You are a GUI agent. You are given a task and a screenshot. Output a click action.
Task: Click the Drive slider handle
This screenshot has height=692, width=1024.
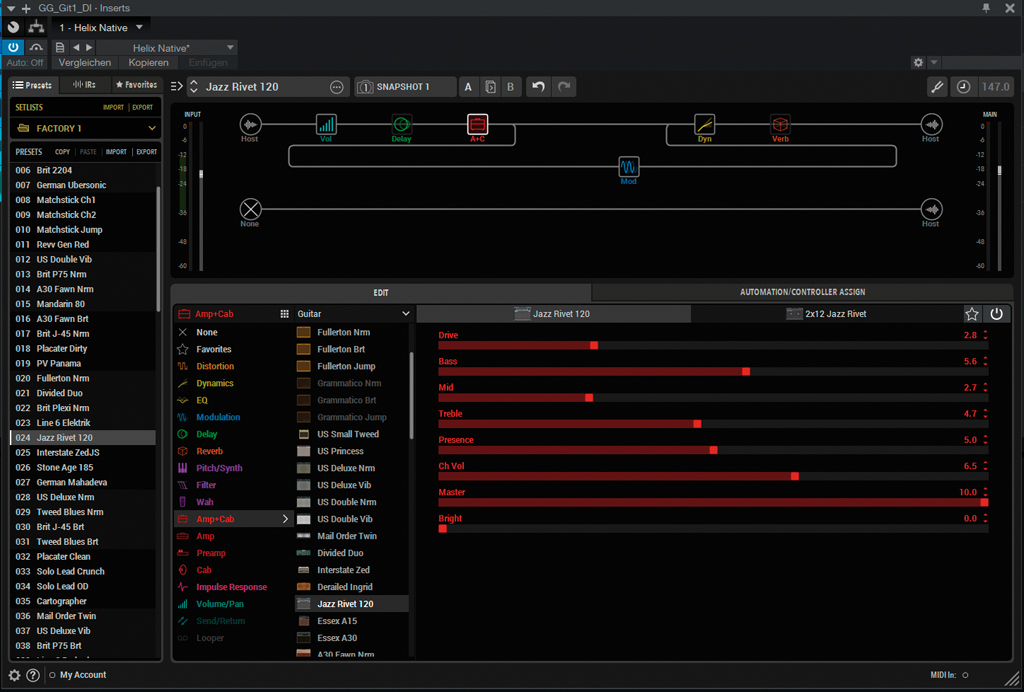tap(594, 345)
